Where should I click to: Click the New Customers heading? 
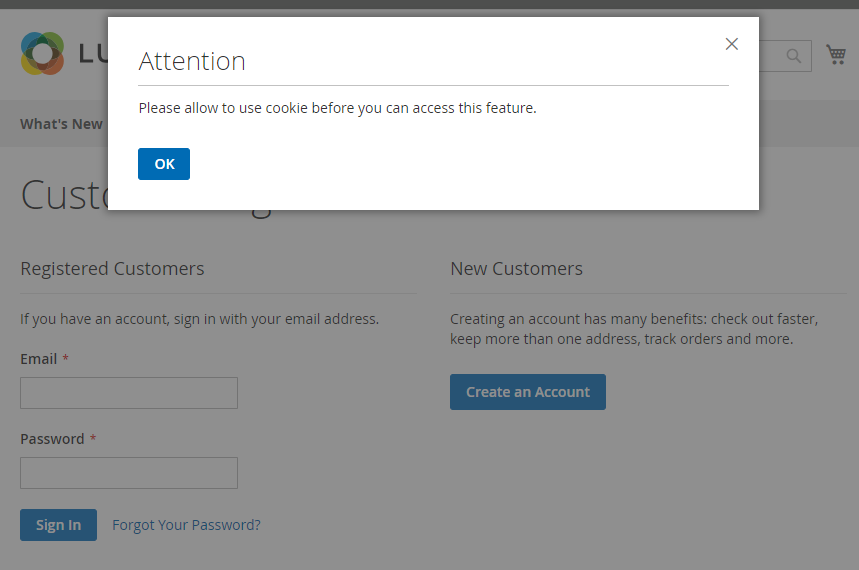[516, 269]
